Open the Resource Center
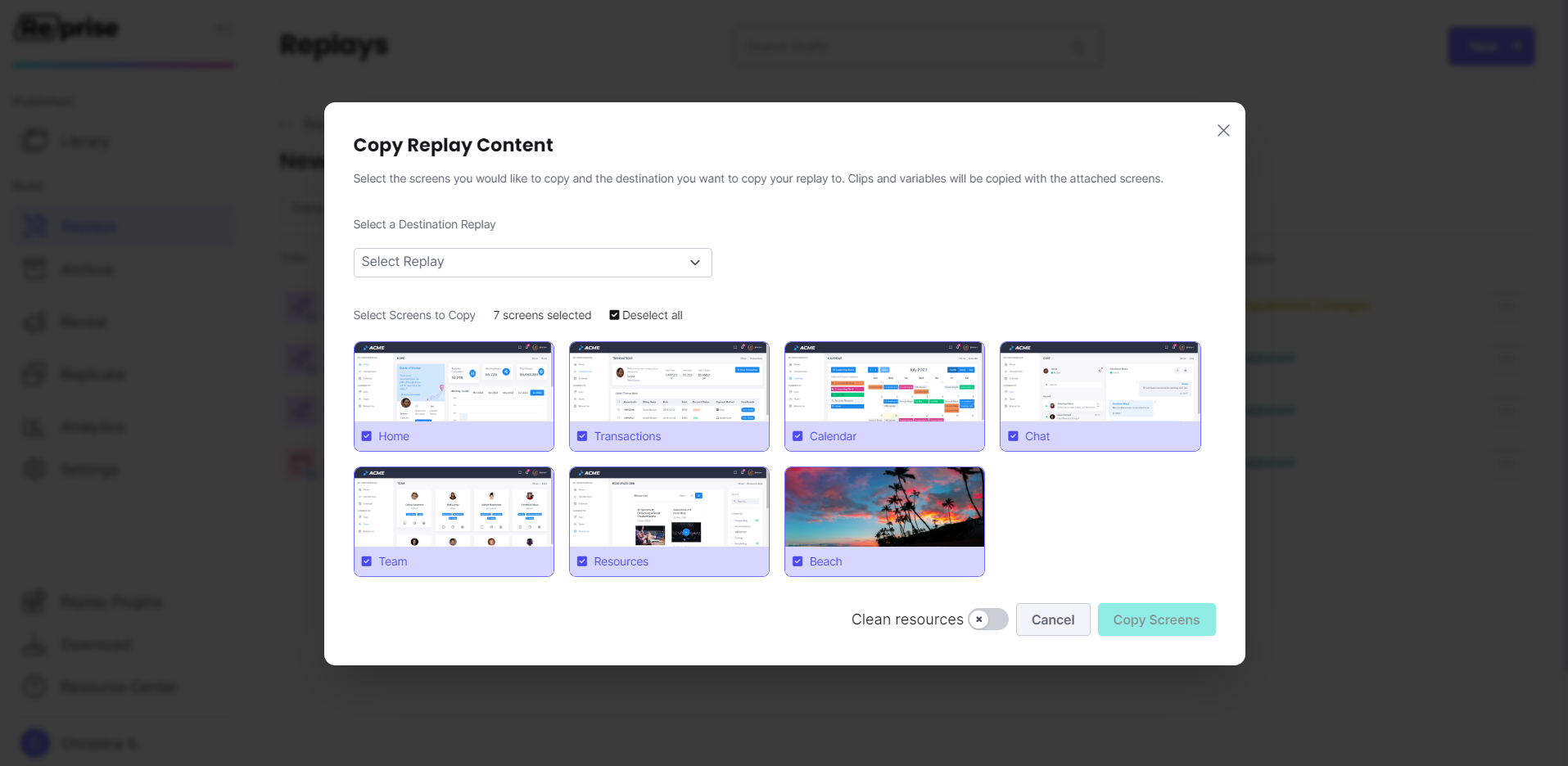Viewport: 1568px width, 766px height. (x=34, y=687)
